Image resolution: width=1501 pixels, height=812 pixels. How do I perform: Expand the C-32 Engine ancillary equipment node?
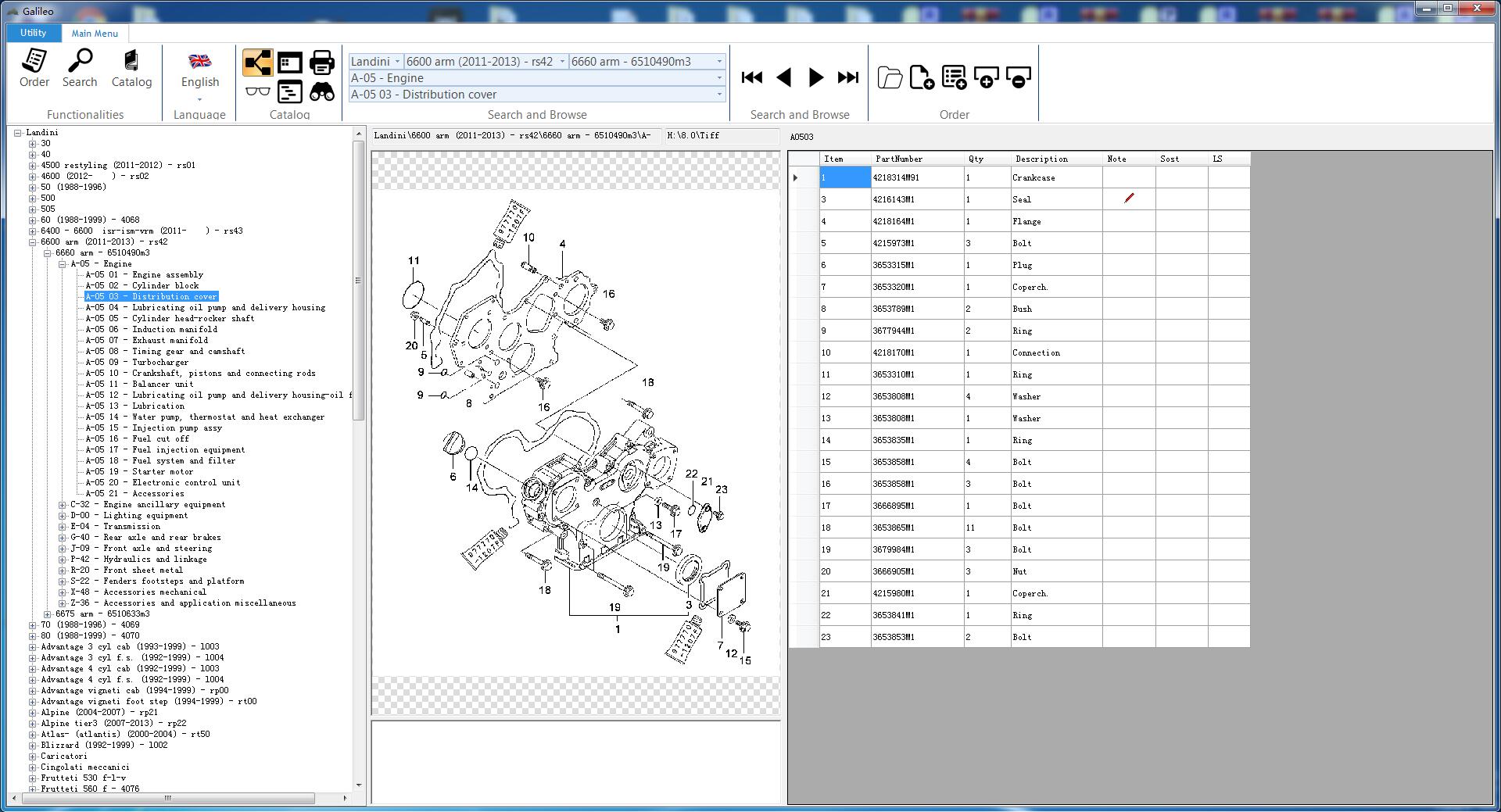click(x=63, y=505)
